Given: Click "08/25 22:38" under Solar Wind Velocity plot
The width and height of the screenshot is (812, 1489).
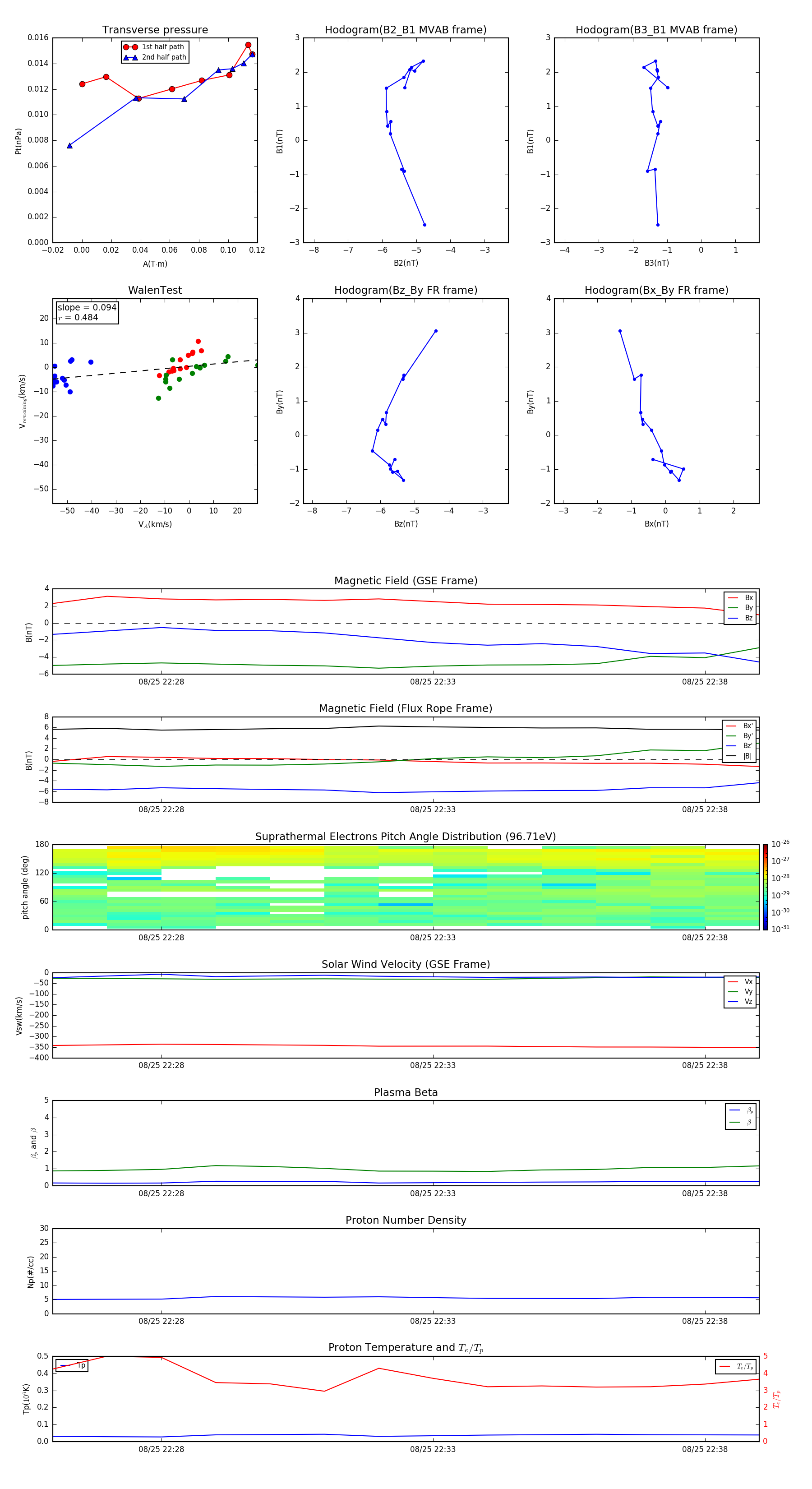Looking at the screenshot, I should coord(705,1065).
